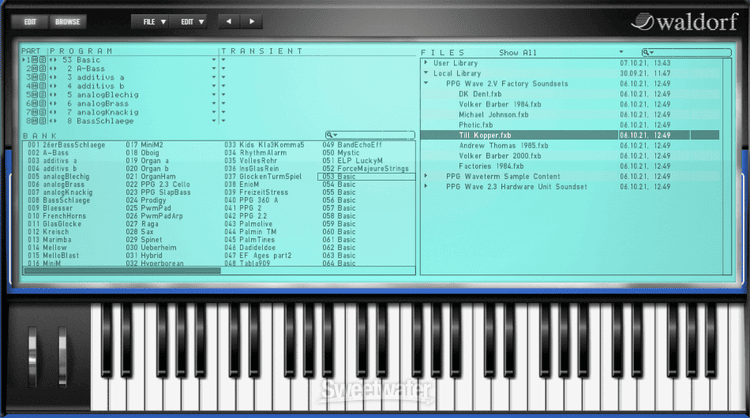Image resolution: width=750 pixels, height=418 pixels.
Task: Expand the User Library folder
Action: [x=425, y=63]
